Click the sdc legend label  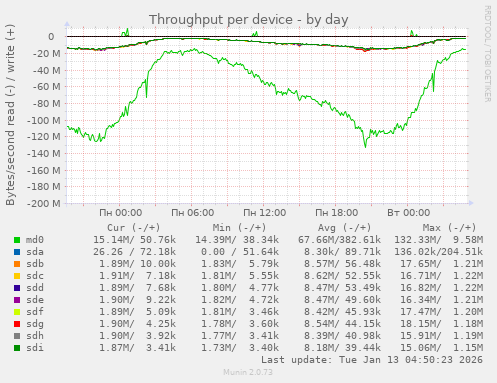35,276
